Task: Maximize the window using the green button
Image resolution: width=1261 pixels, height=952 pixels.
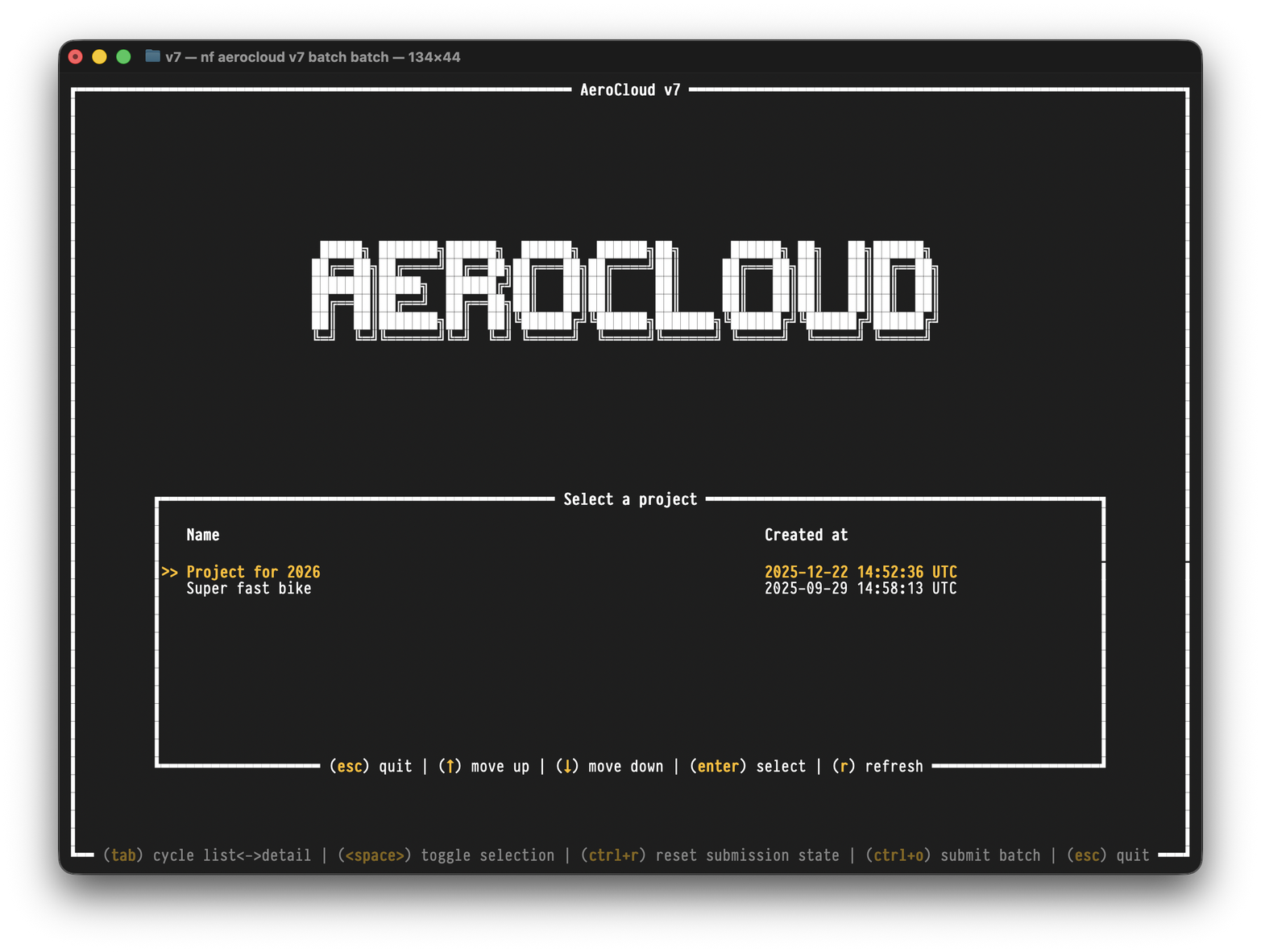Action: point(123,56)
